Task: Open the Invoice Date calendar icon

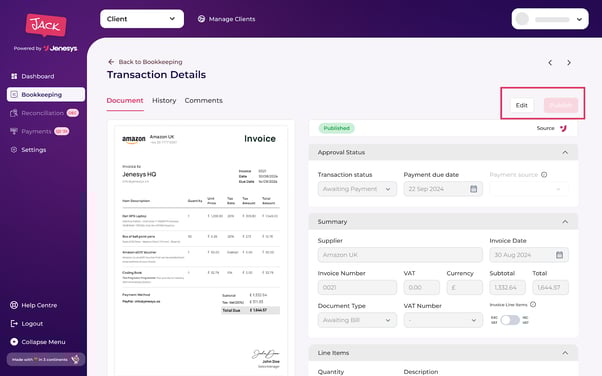Action: point(559,255)
